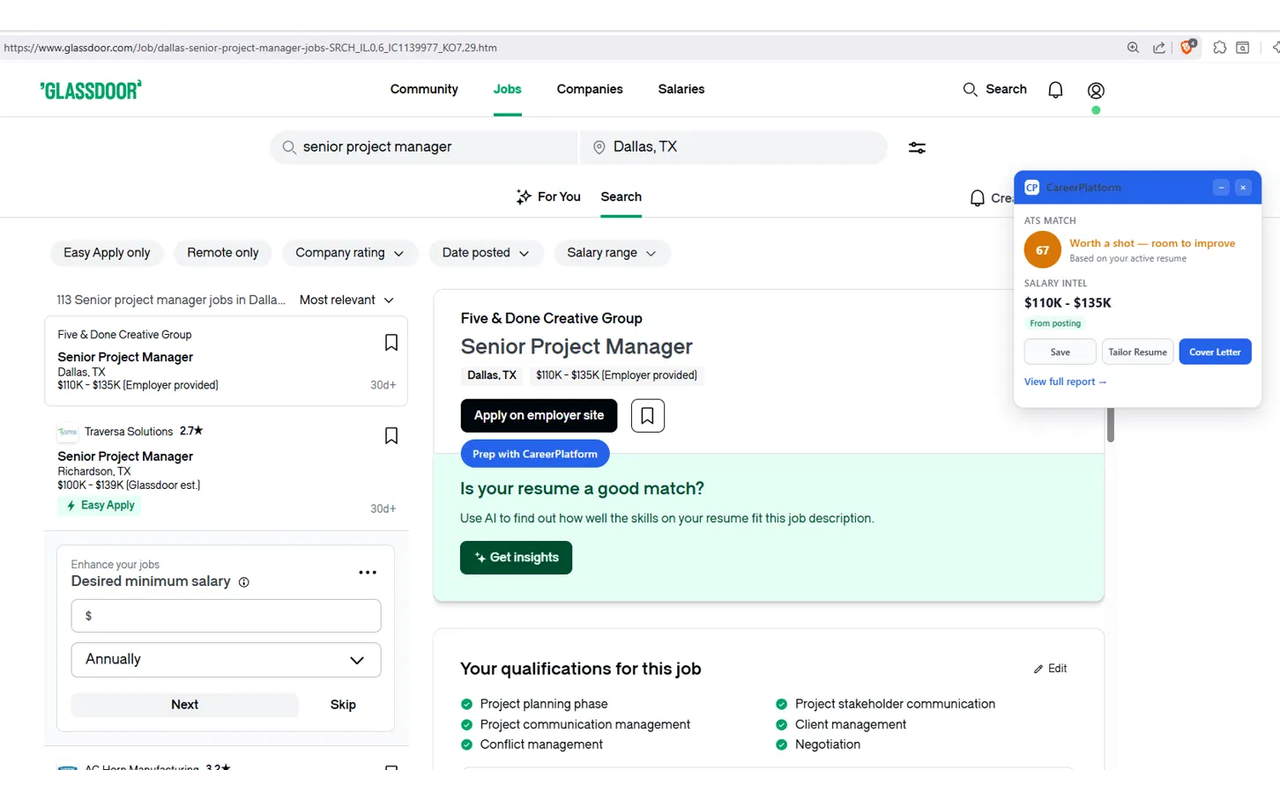Image resolution: width=1280 pixels, height=800 pixels.
Task: Open the notifications bell in header
Action: tap(1055, 90)
